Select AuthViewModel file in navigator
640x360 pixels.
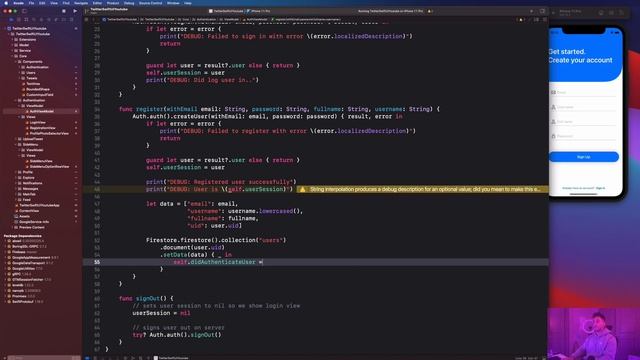(x=41, y=111)
